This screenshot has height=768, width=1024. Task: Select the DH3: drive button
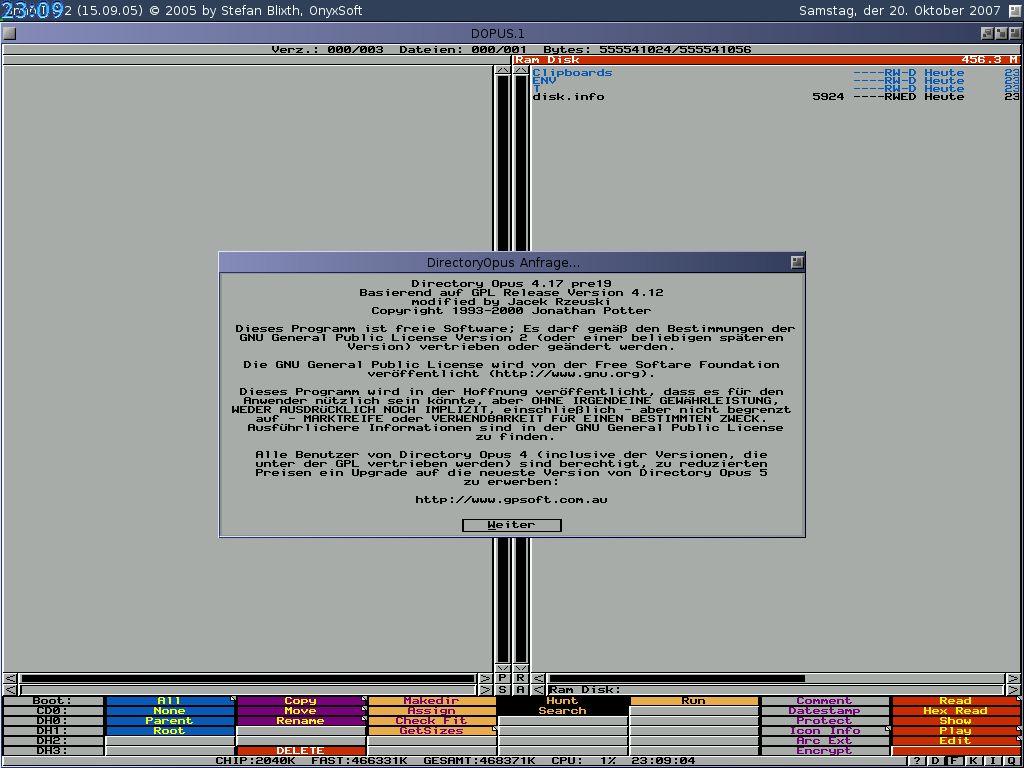tap(53, 751)
